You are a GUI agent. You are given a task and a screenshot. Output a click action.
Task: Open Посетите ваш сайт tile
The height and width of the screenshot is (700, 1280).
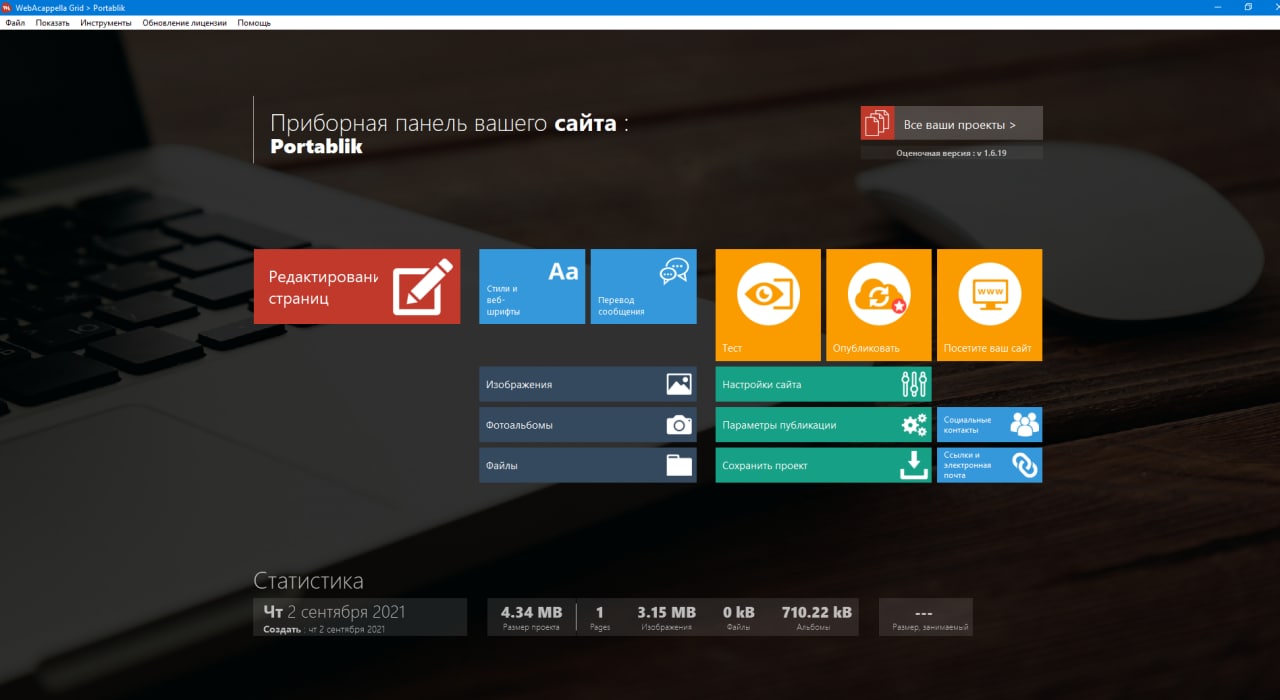[989, 305]
